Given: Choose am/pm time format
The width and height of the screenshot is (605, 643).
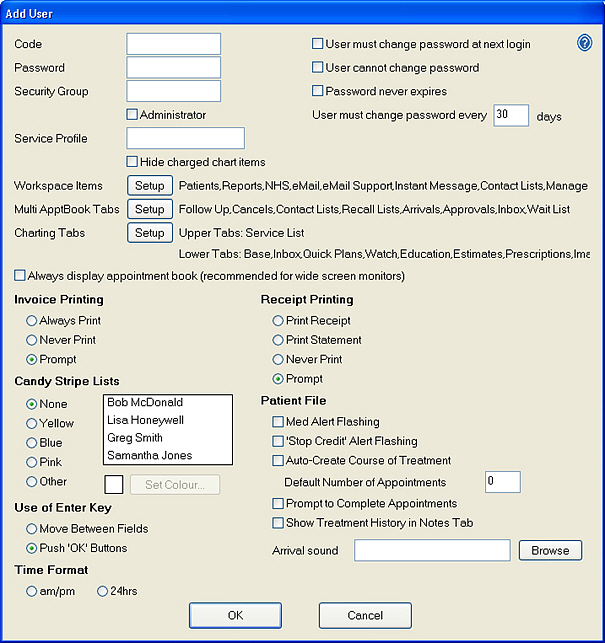Looking at the screenshot, I should [x=32, y=591].
